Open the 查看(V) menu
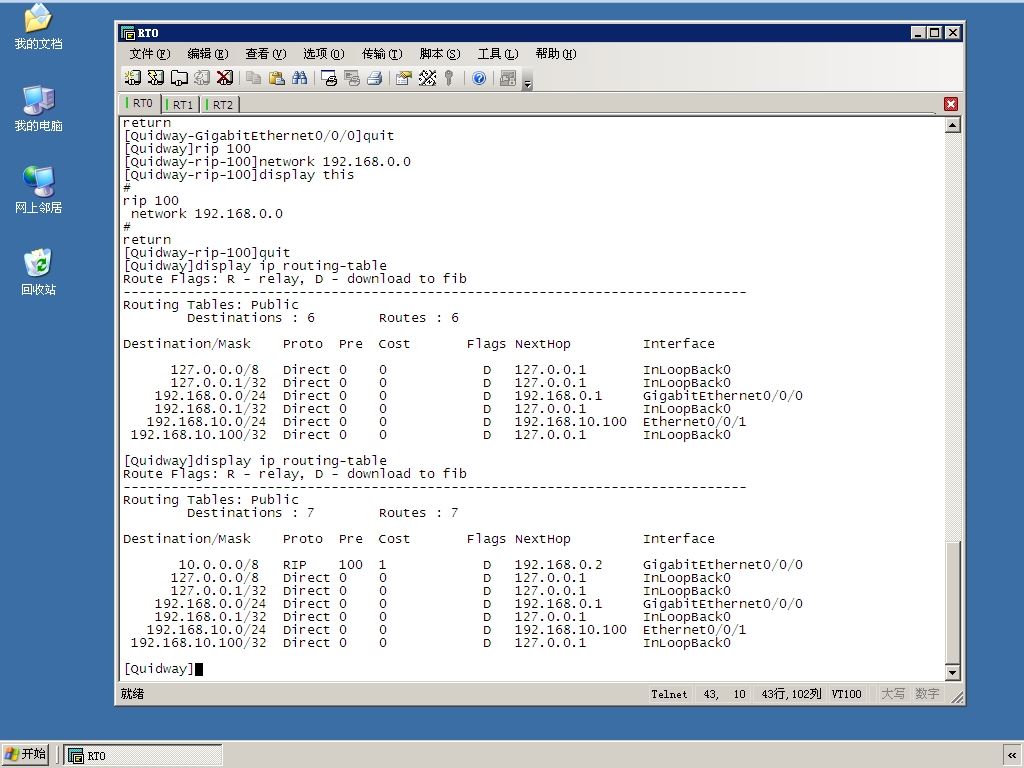Viewport: 1024px width, 768px height. (x=266, y=54)
